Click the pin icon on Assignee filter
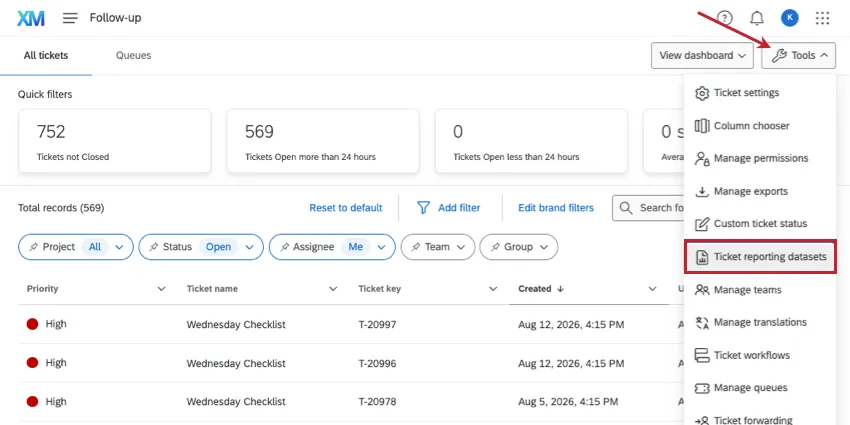Viewport: 850px width, 425px height. point(284,247)
